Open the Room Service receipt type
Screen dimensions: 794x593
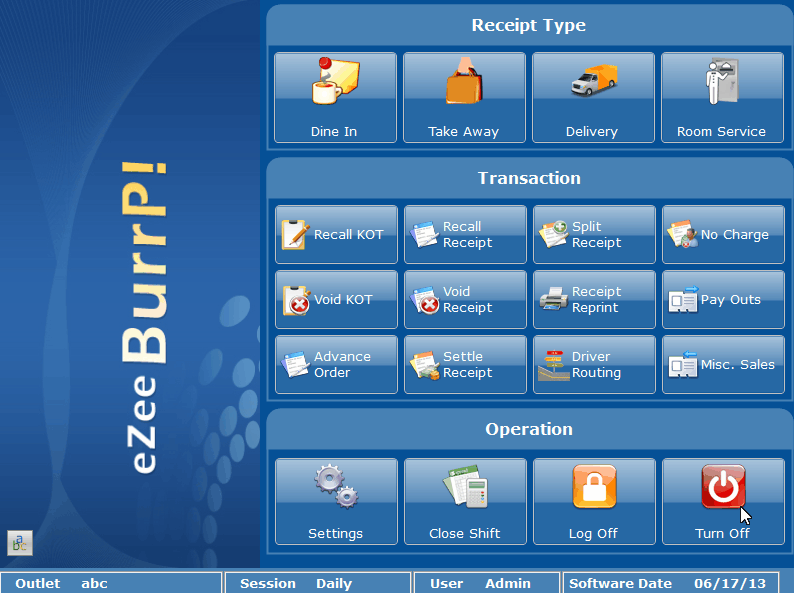[x=721, y=98]
